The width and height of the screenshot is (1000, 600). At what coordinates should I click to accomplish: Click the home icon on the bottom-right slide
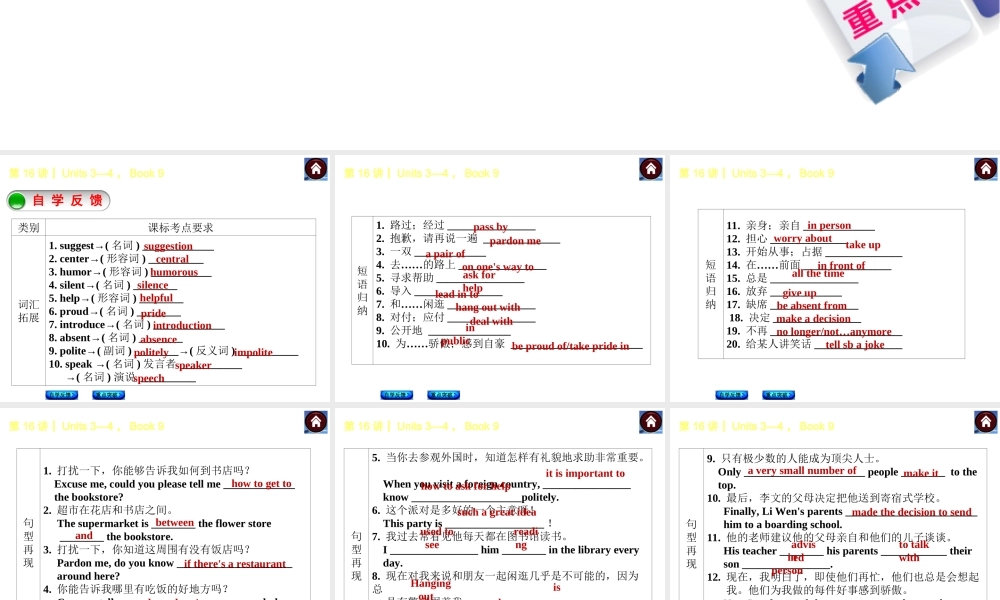click(x=985, y=421)
